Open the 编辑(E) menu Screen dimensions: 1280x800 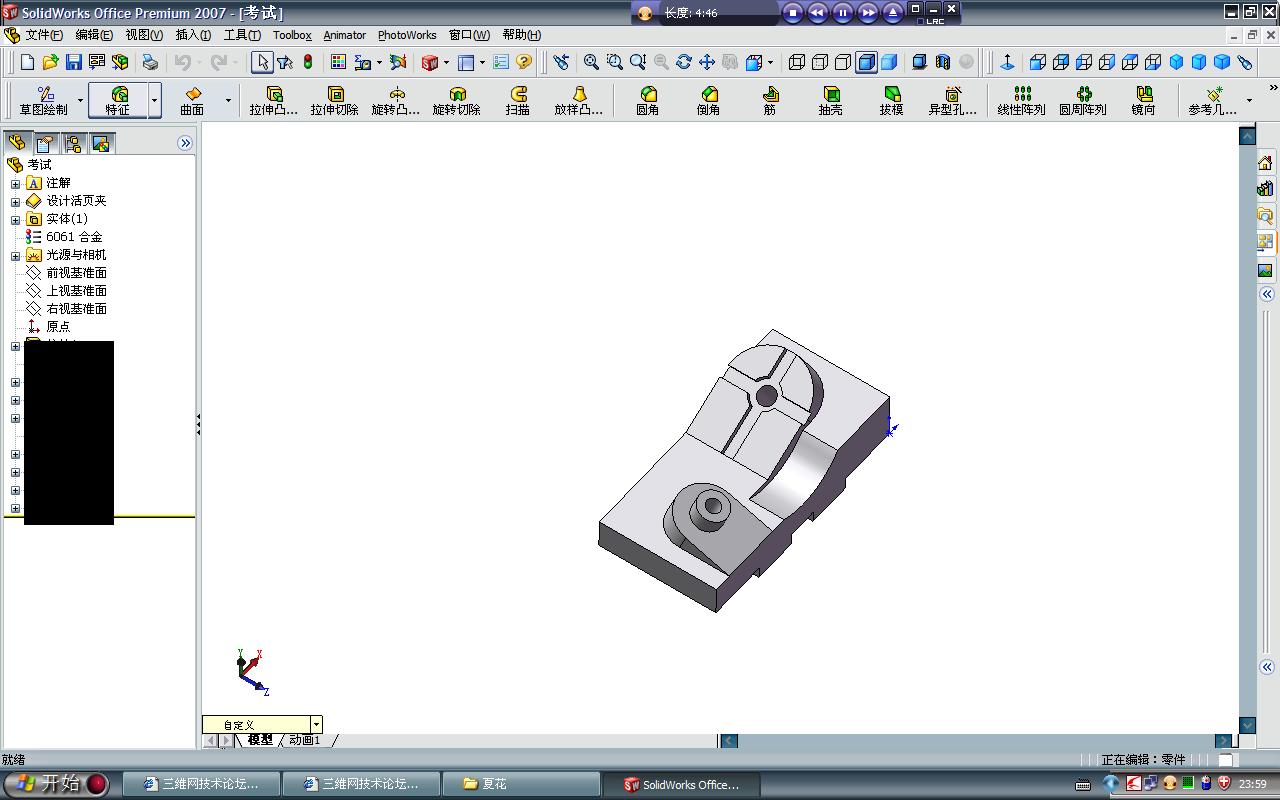tap(94, 35)
